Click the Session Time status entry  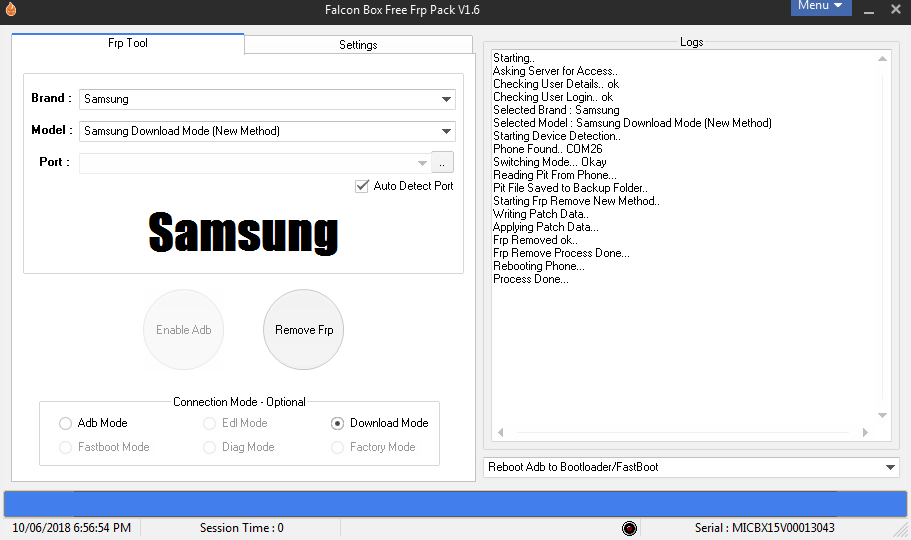click(x=242, y=528)
